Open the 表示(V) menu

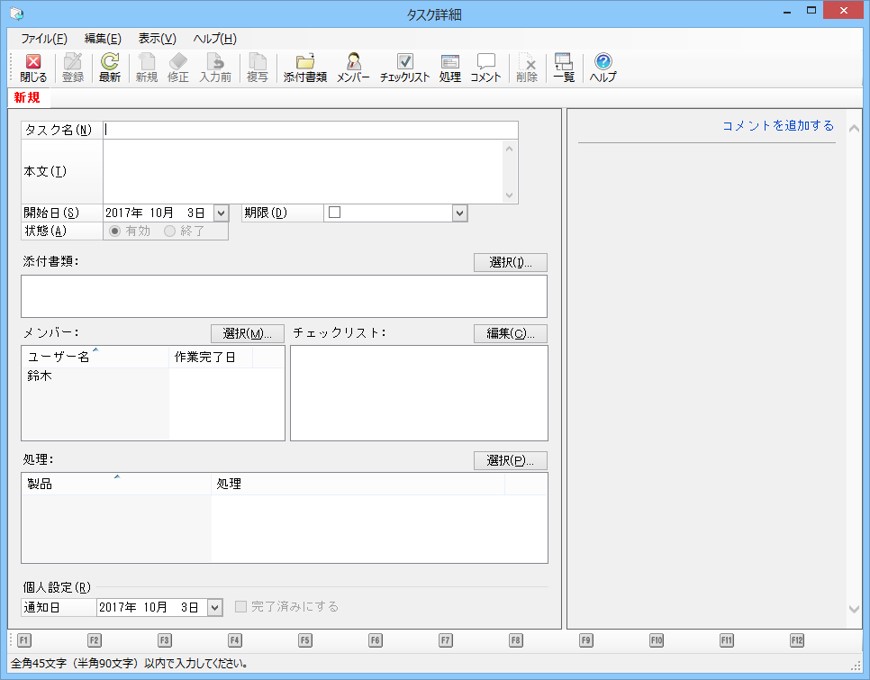(157, 38)
